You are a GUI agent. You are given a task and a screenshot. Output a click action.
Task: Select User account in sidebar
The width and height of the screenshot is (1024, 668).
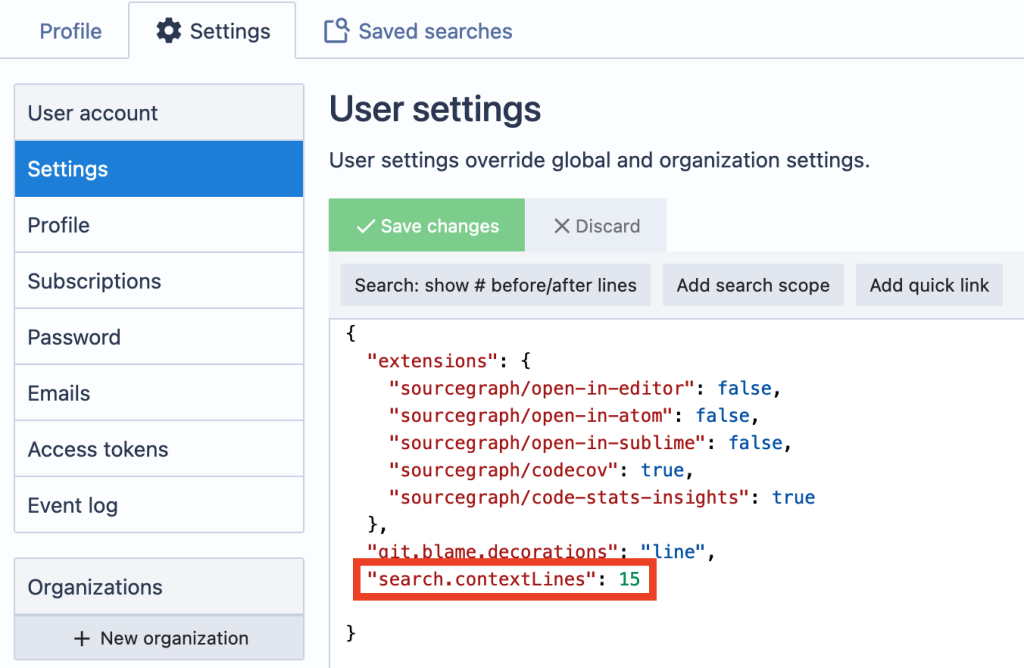(158, 113)
